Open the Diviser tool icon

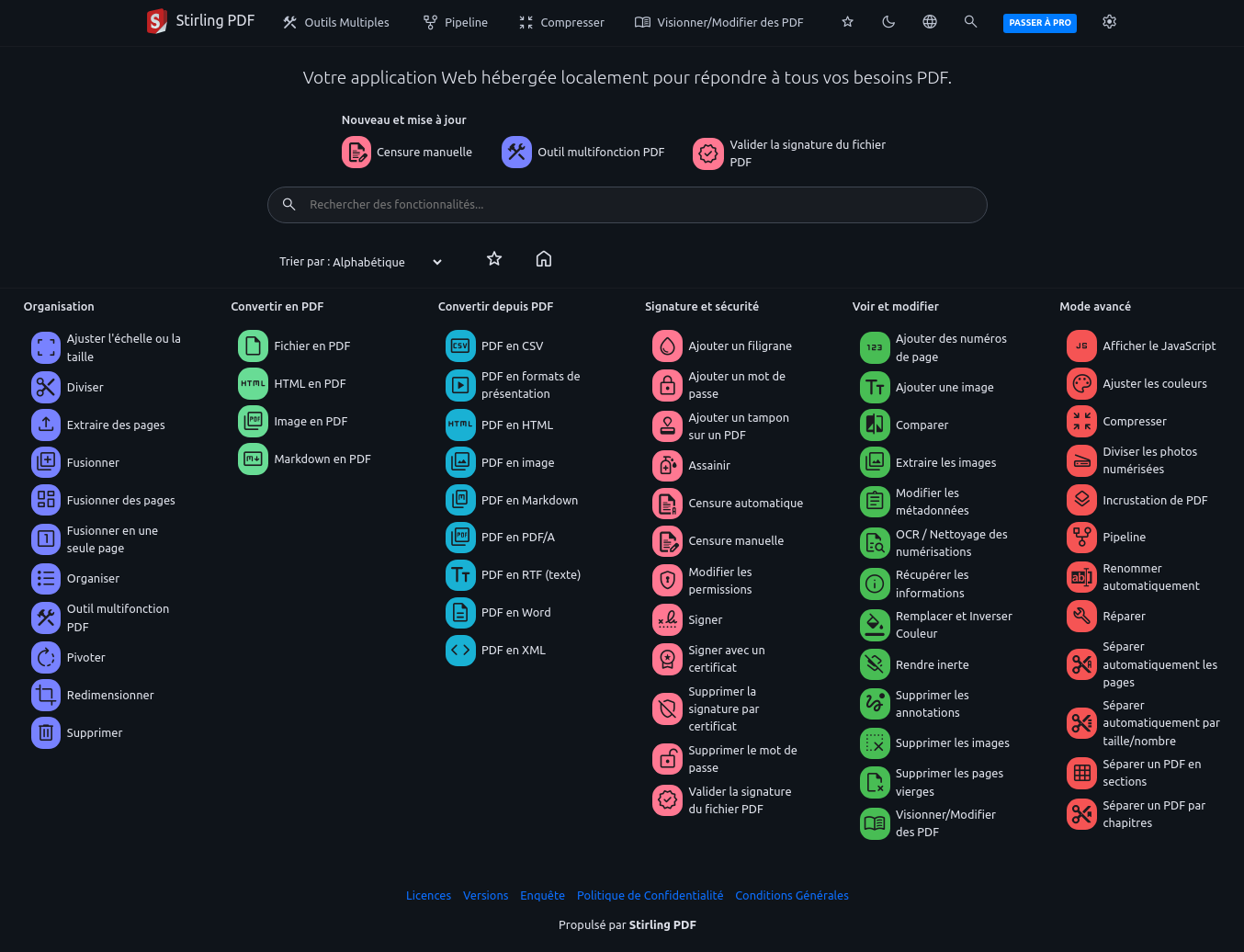pos(46,387)
